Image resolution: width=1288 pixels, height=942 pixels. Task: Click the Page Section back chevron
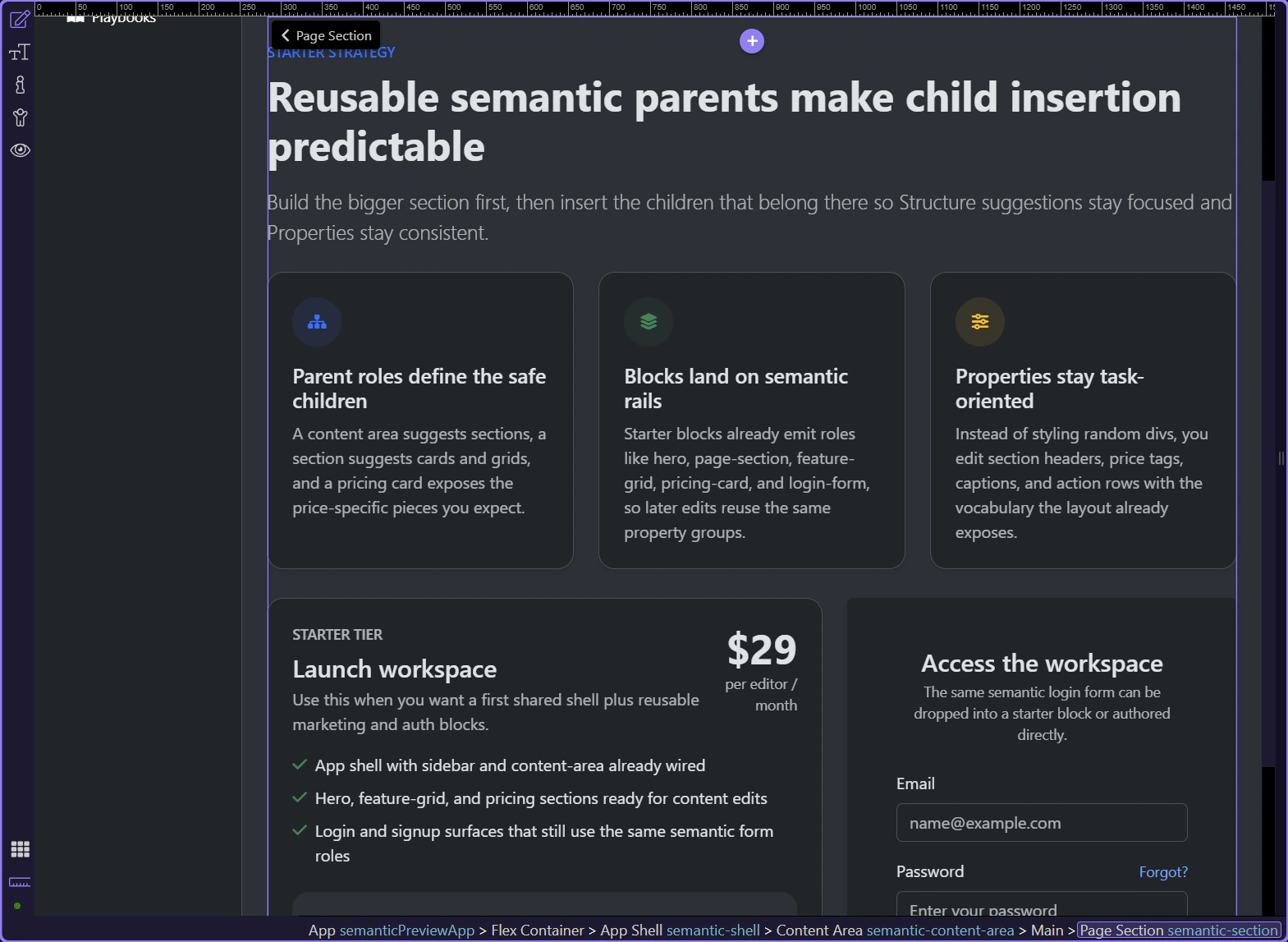[286, 35]
